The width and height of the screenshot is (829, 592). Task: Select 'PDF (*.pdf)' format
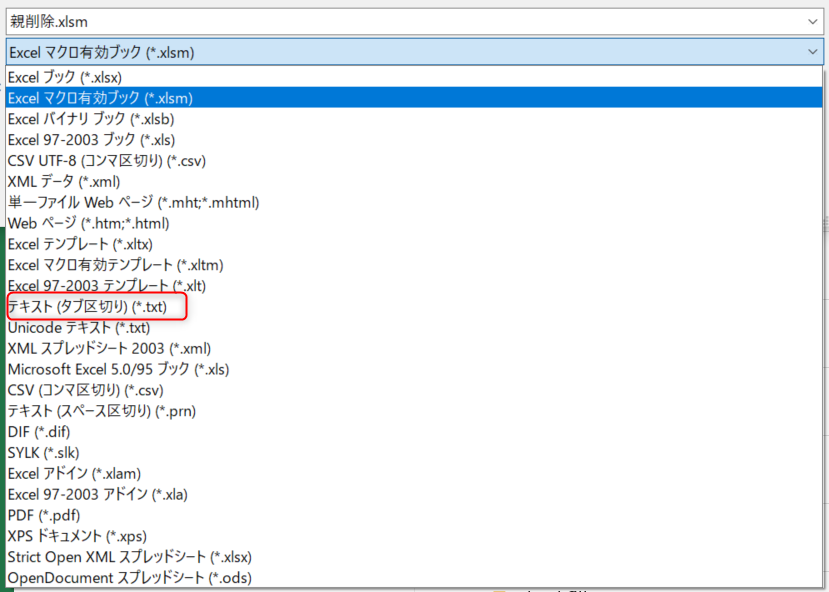(414, 515)
